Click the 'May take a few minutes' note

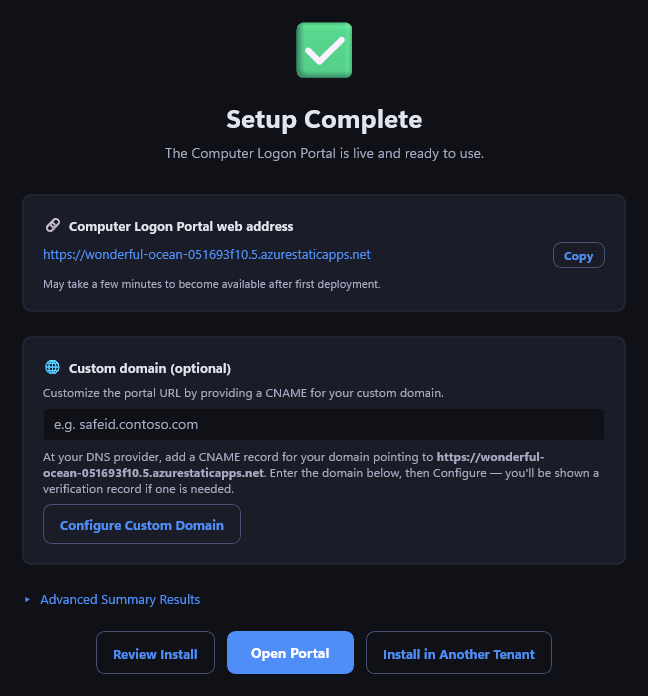click(x=212, y=284)
